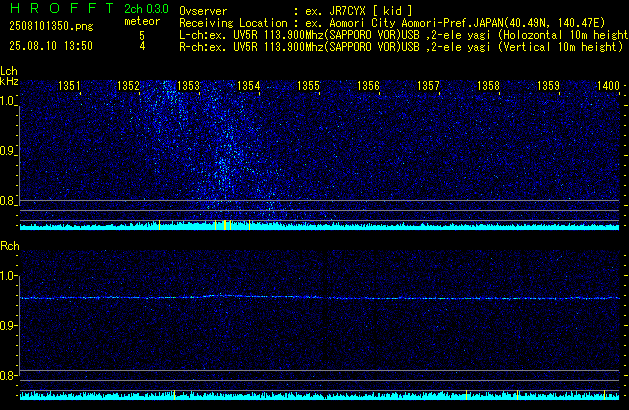Click the Rch 1.0 kHz axis label
Screen dimensions: 629x410
pos(7,276)
